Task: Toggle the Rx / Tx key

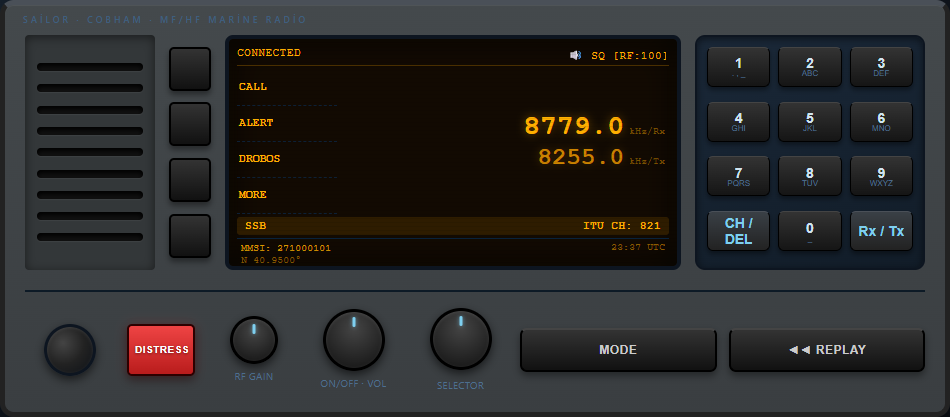Action: [x=881, y=231]
